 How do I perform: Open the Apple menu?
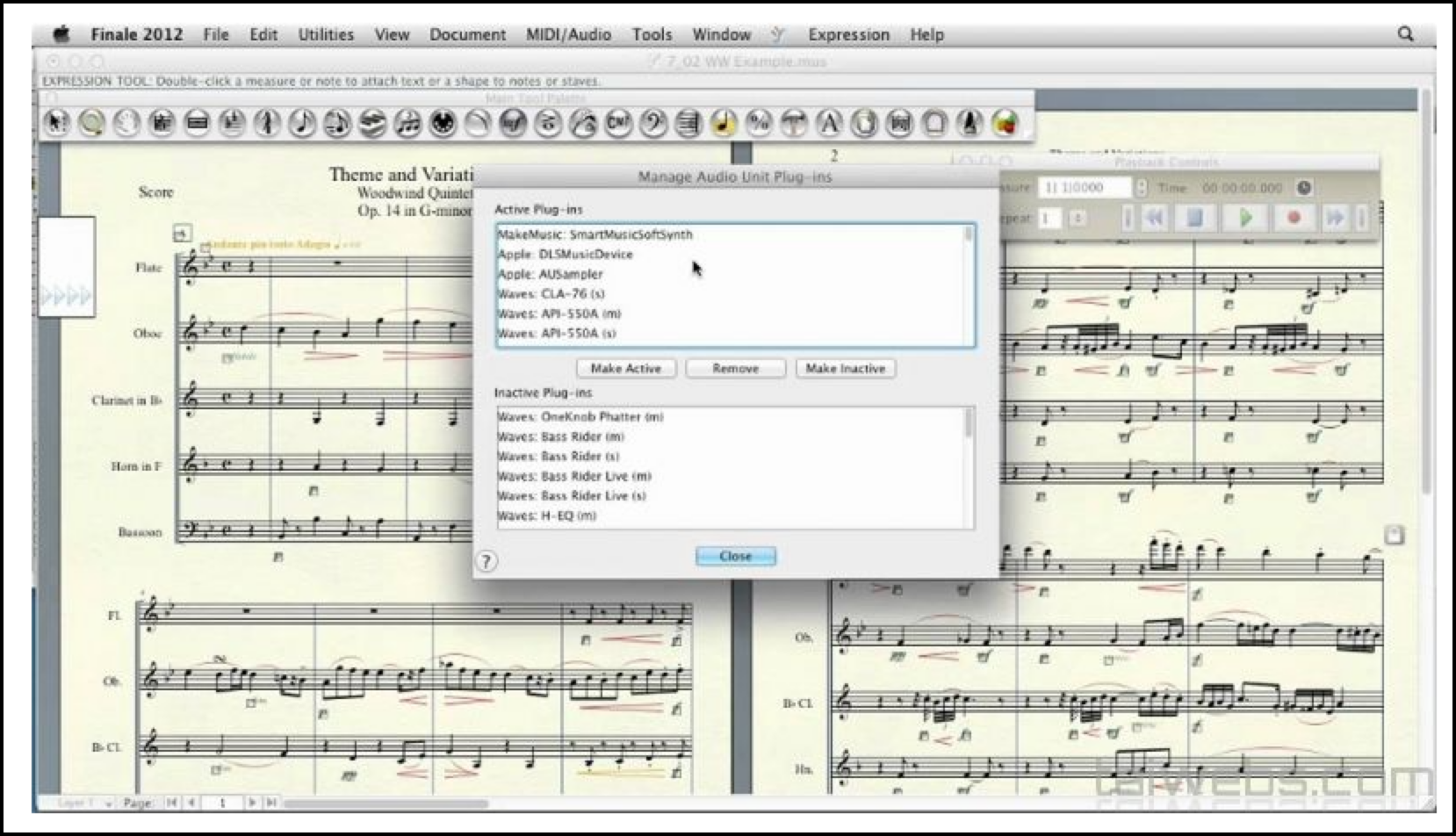[x=61, y=34]
